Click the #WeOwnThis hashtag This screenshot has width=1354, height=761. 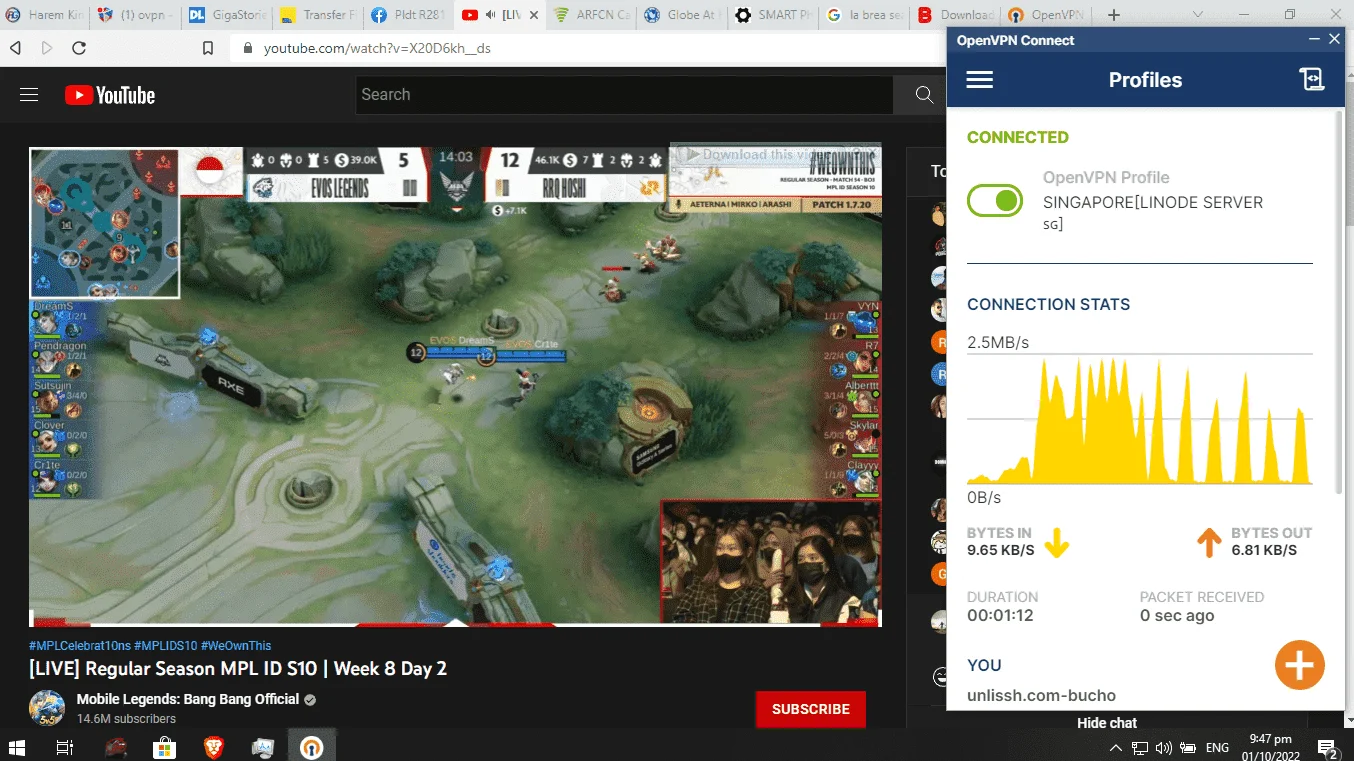(x=236, y=646)
